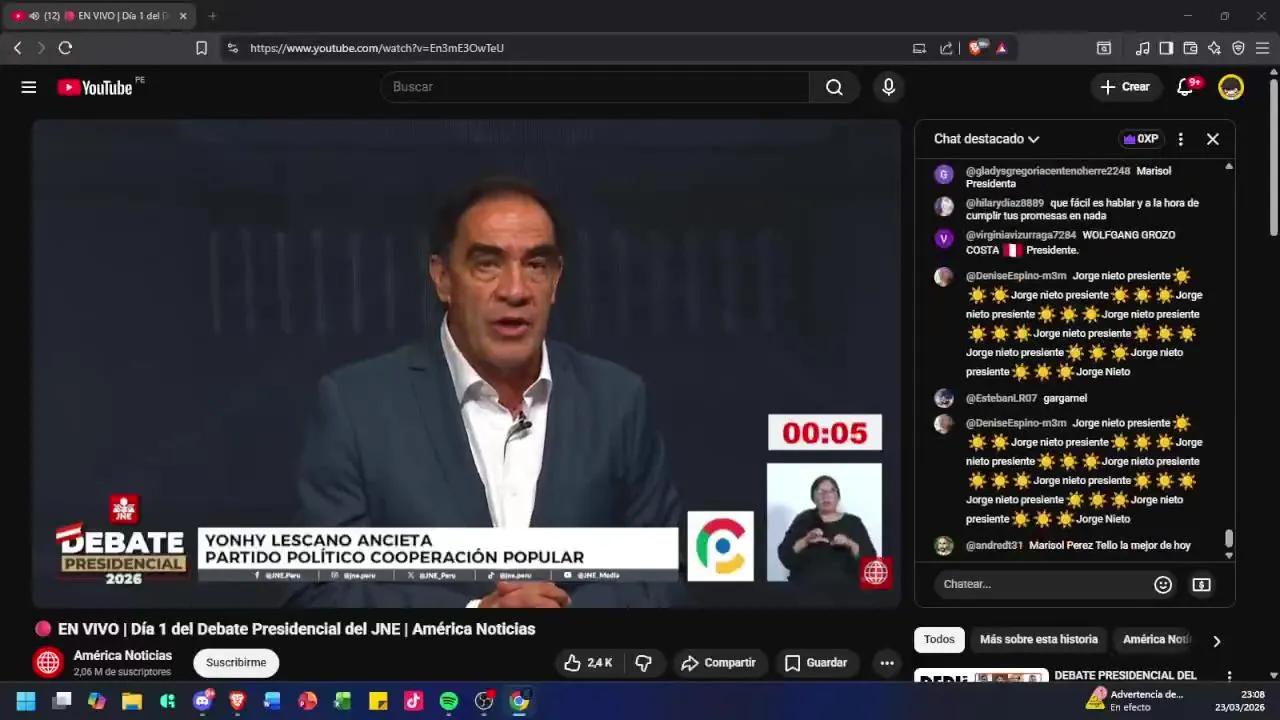Viewport: 1280px width, 720px height.
Task: Select Más sobre esta historia chip
Action: coord(1038,640)
